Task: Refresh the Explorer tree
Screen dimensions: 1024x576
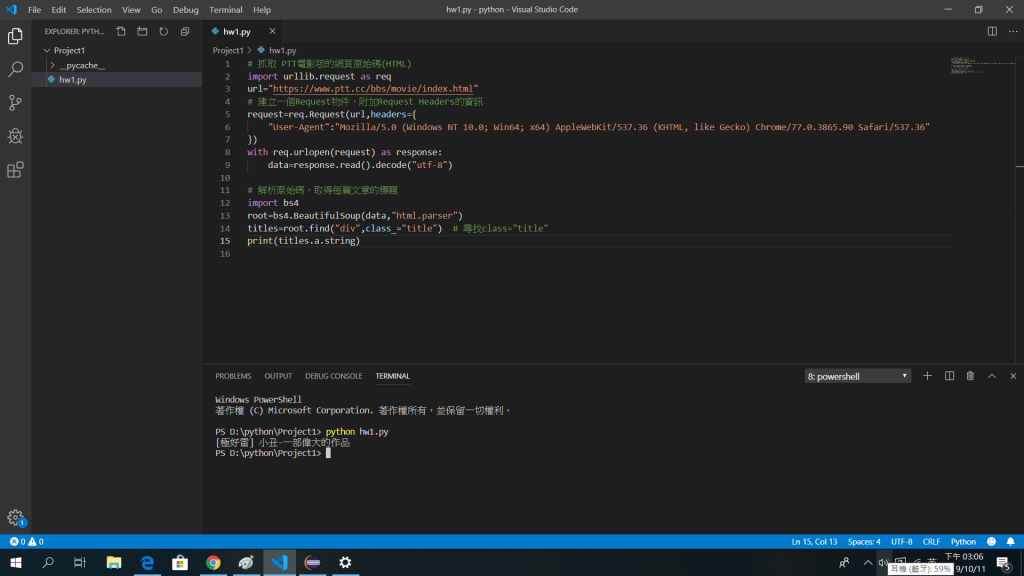Action: 163,31
